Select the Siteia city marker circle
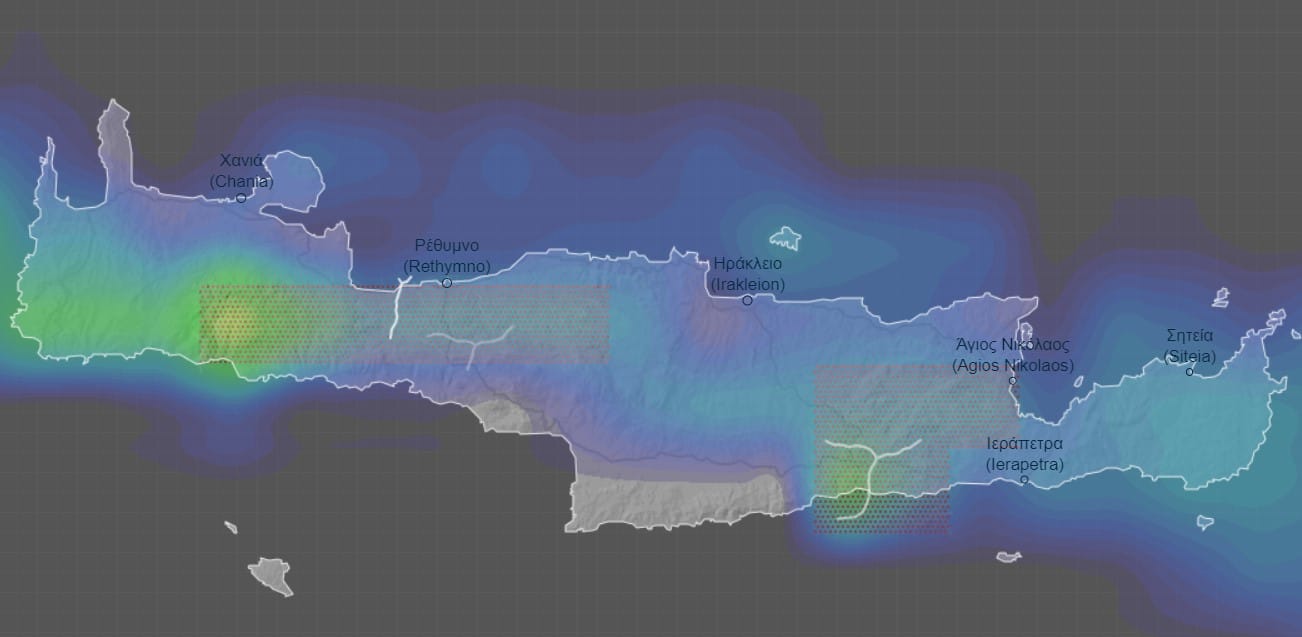1302x637 pixels. click(x=1190, y=372)
